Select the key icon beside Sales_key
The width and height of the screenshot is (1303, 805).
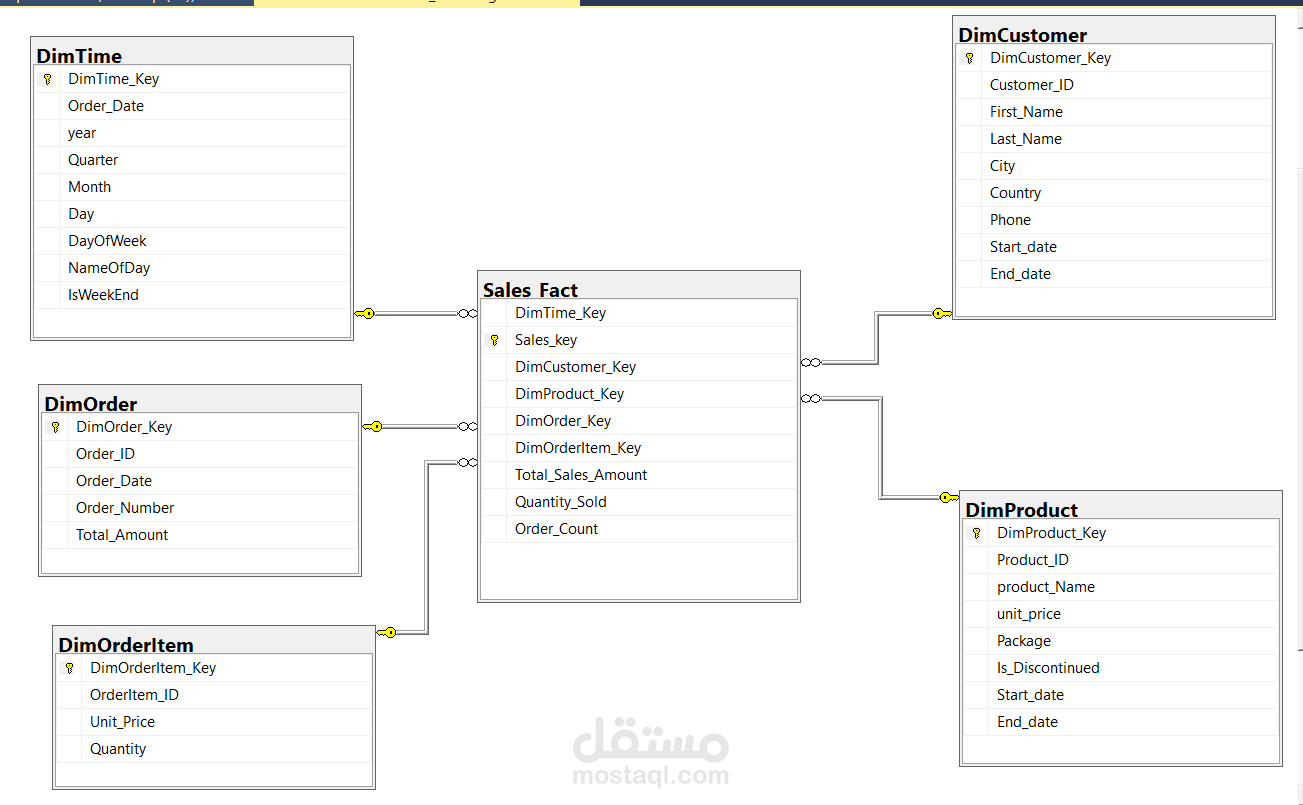pos(494,340)
